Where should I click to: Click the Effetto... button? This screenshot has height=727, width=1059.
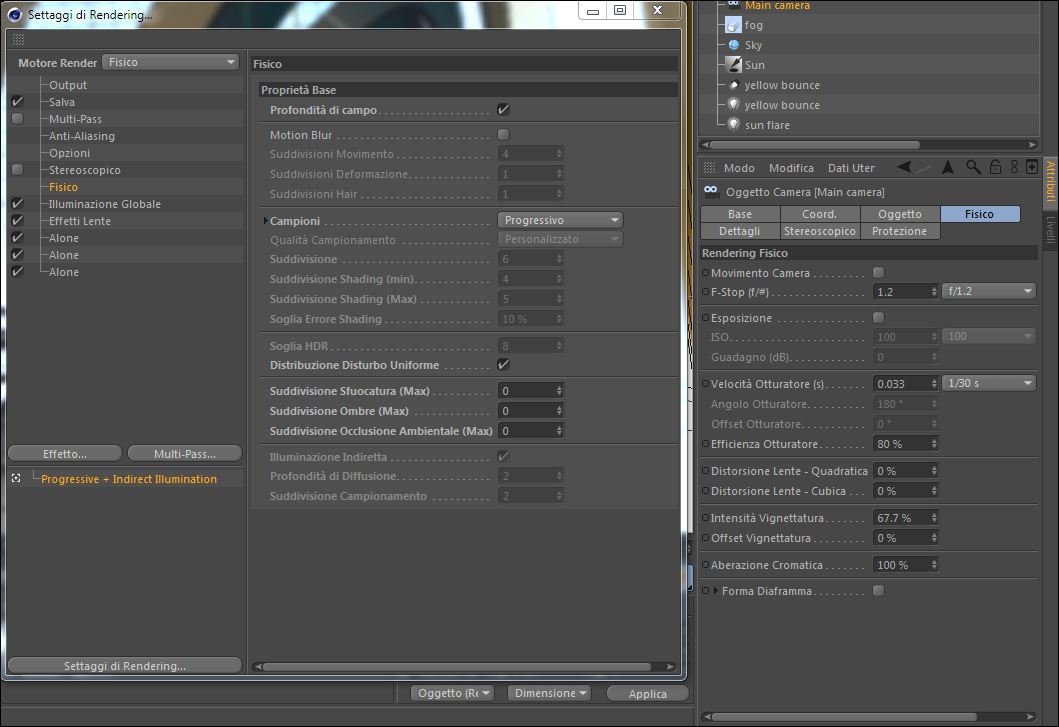[65, 453]
